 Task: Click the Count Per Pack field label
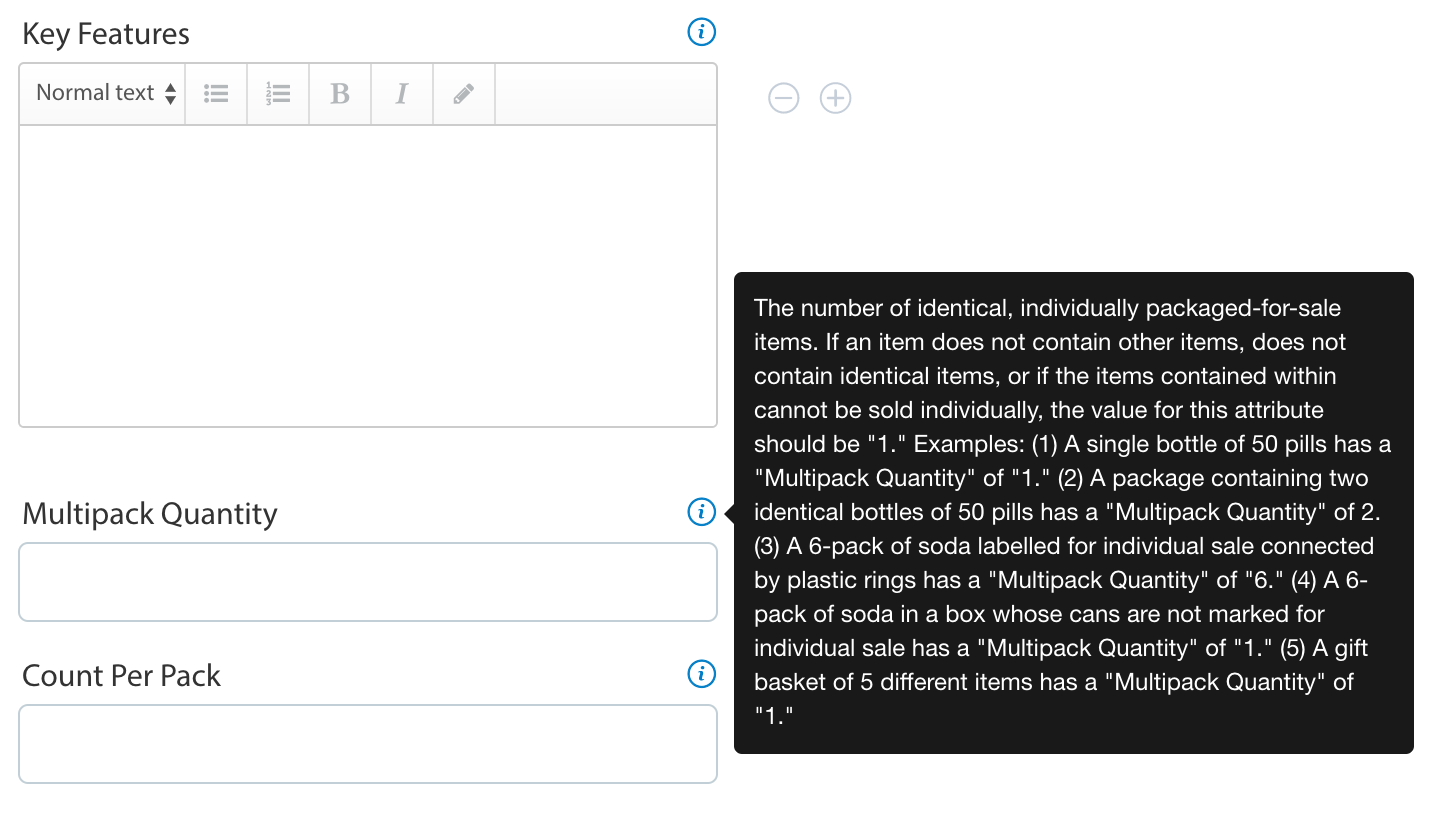coord(121,676)
